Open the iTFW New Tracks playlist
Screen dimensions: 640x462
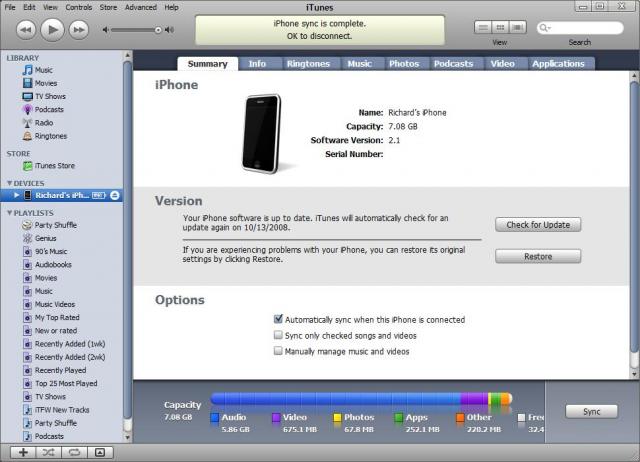coord(56,410)
